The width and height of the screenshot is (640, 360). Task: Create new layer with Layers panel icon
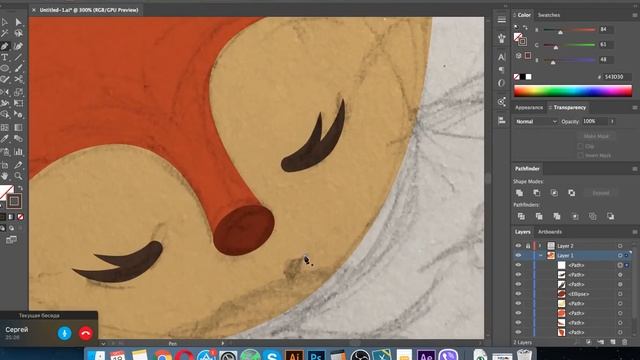613,342
